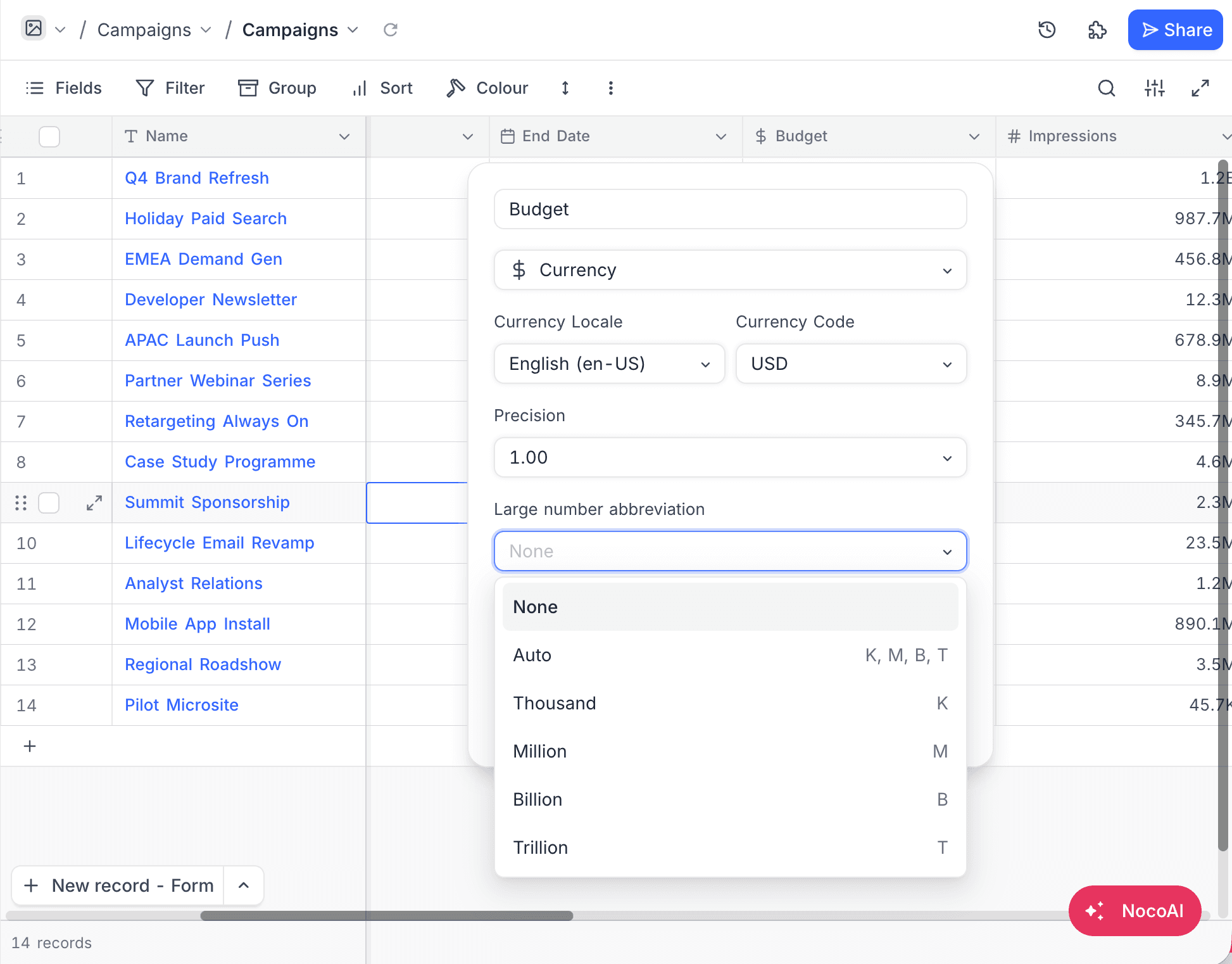Open the Q4 Brand Refresh record link
Viewport: 1232px width, 964px height.
click(x=197, y=178)
